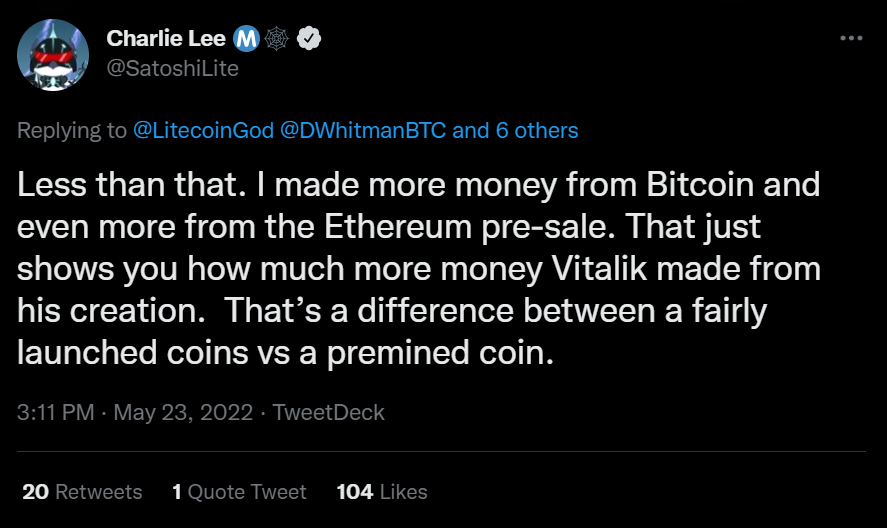Click the spiderweb emoji icon beside the name
The image size is (887, 528).
276,39
